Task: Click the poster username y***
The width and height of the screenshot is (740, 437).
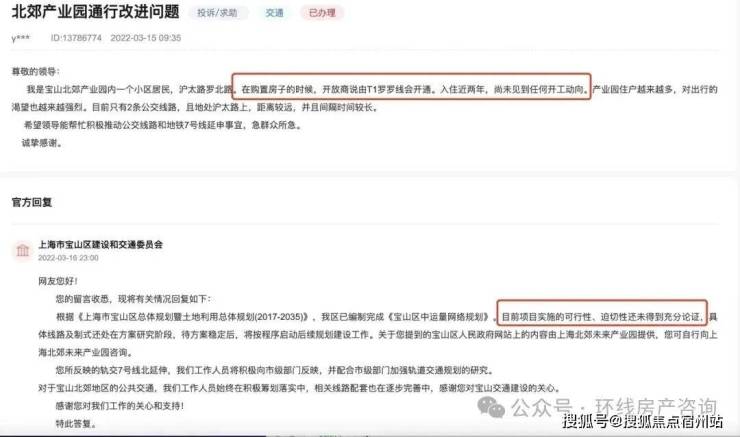Action: click(x=20, y=38)
